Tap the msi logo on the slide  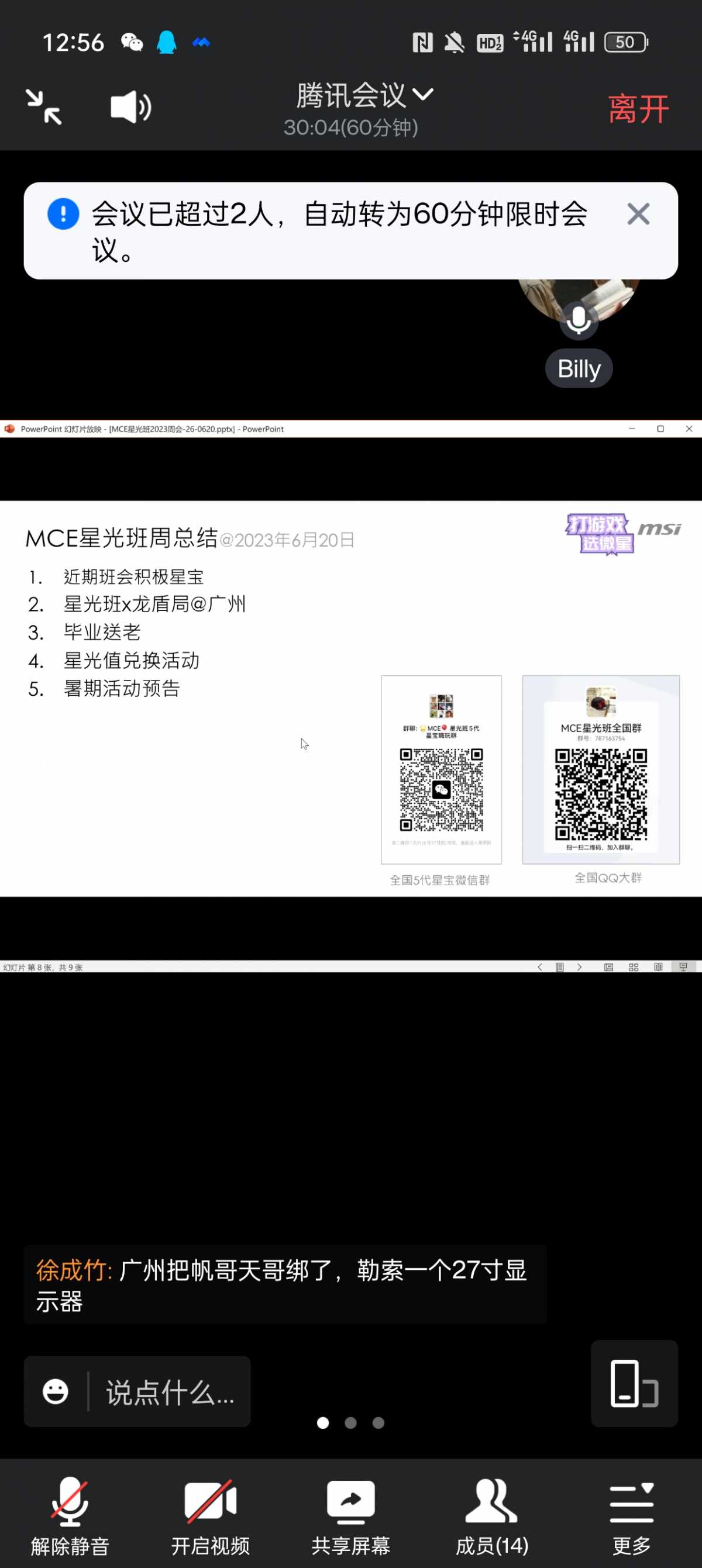(659, 529)
